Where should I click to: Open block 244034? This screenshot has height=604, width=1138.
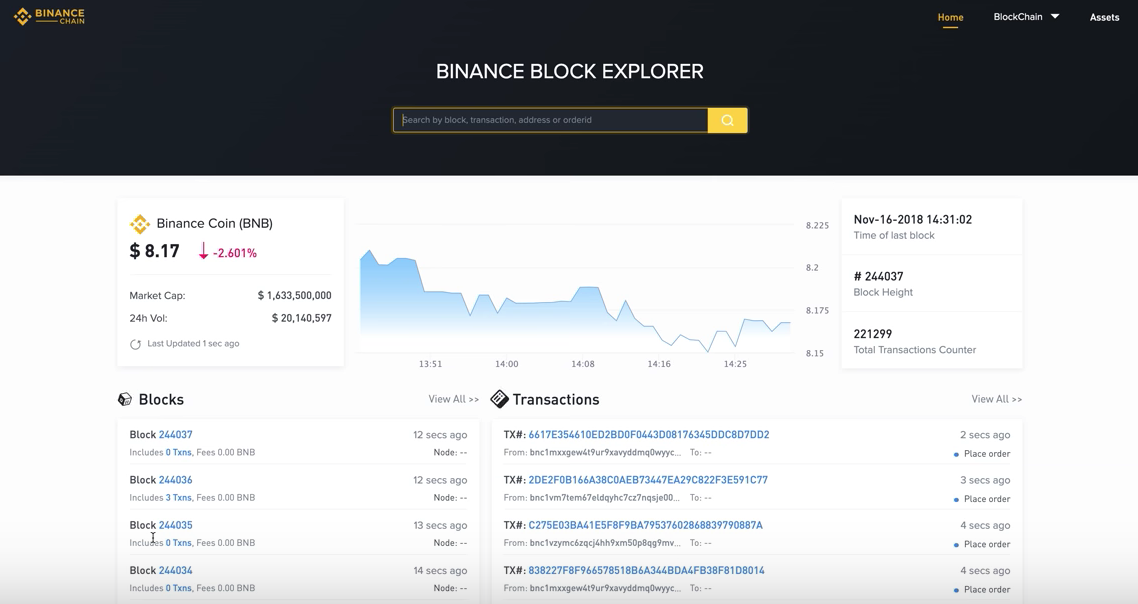point(176,571)
